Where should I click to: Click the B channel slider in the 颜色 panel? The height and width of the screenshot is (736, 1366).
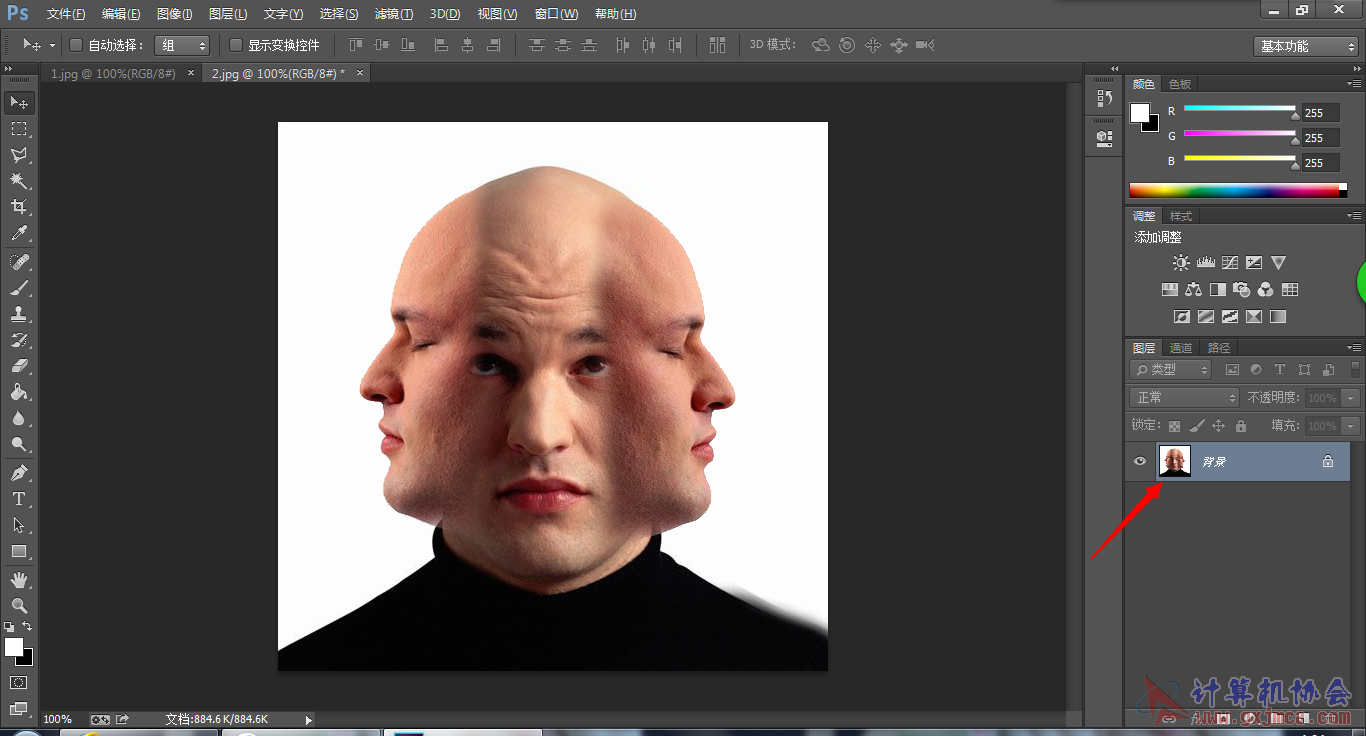point(1240,160)
